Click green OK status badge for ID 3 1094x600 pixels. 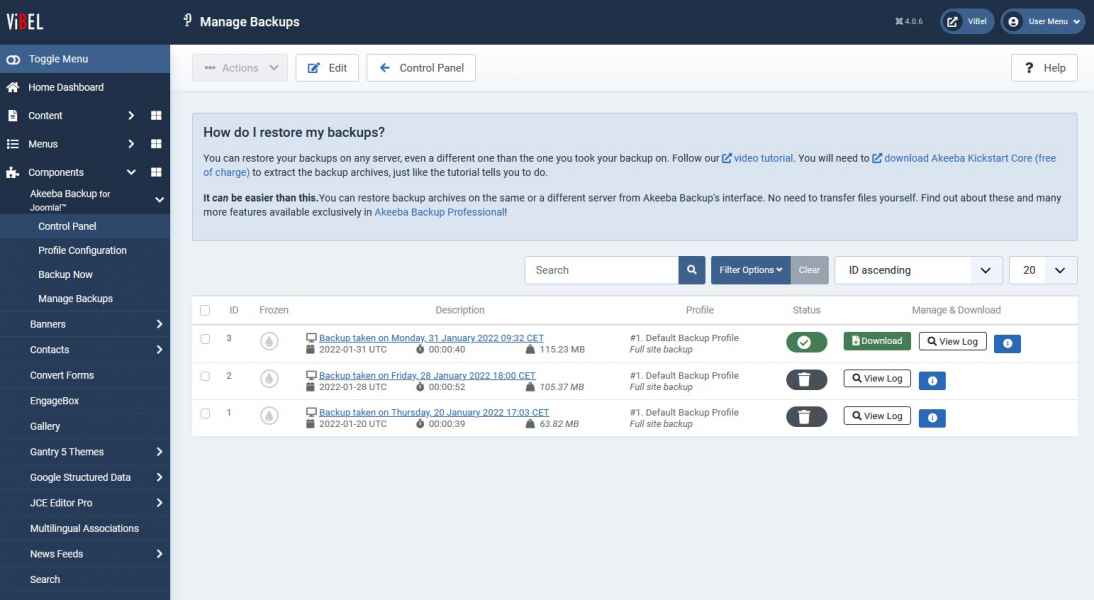tap(807, 342)
